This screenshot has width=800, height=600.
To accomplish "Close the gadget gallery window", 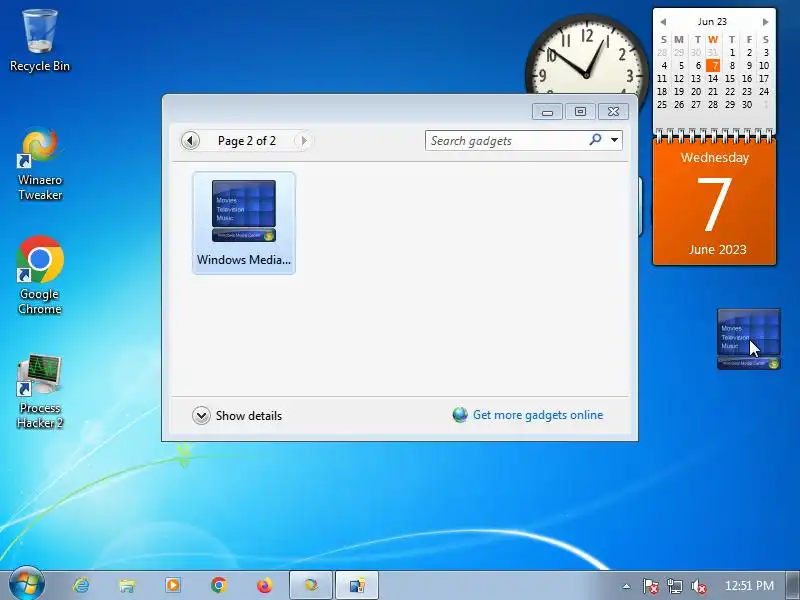I will pyautogui.click(x=613, y=112).
